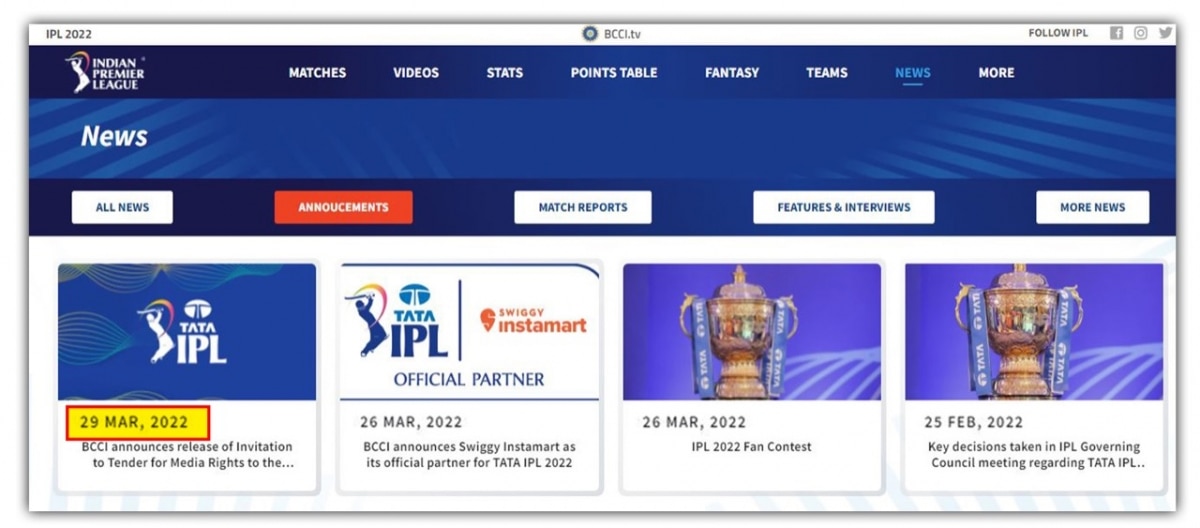Click the BCCI.tv emblem icon
Screen dimensions: 1200x528
pos(590,34)
